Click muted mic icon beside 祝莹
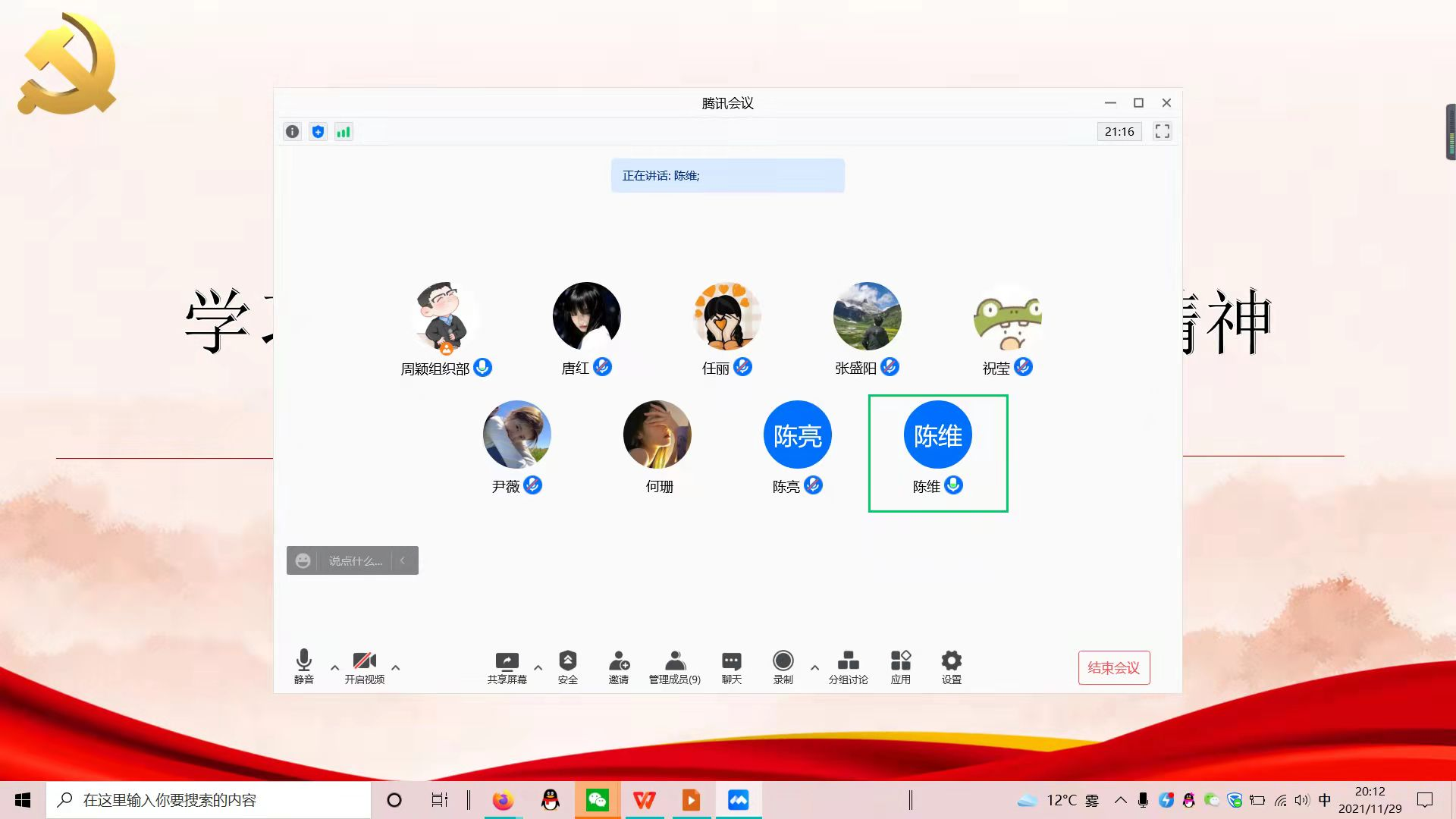This screenshot has height=819, width=1456. [1024, 367]
